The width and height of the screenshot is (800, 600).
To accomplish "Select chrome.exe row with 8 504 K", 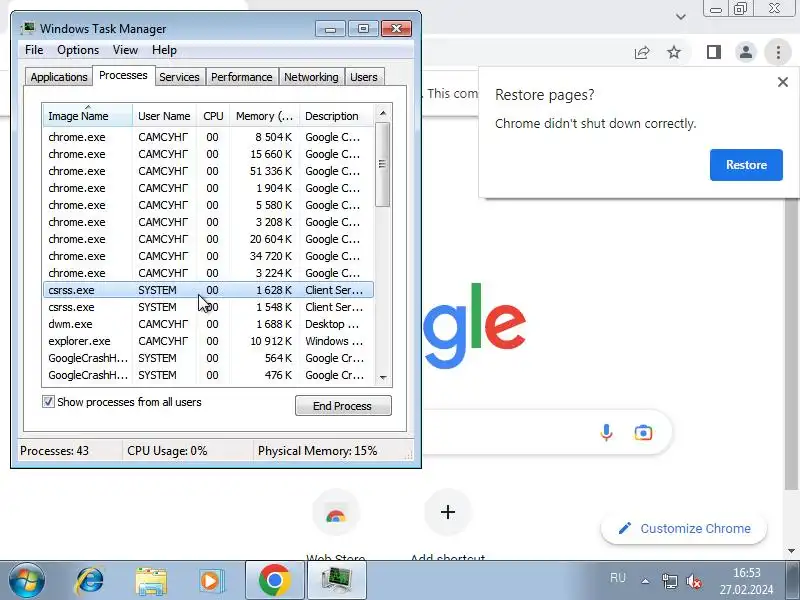I will tap(208, 137).
